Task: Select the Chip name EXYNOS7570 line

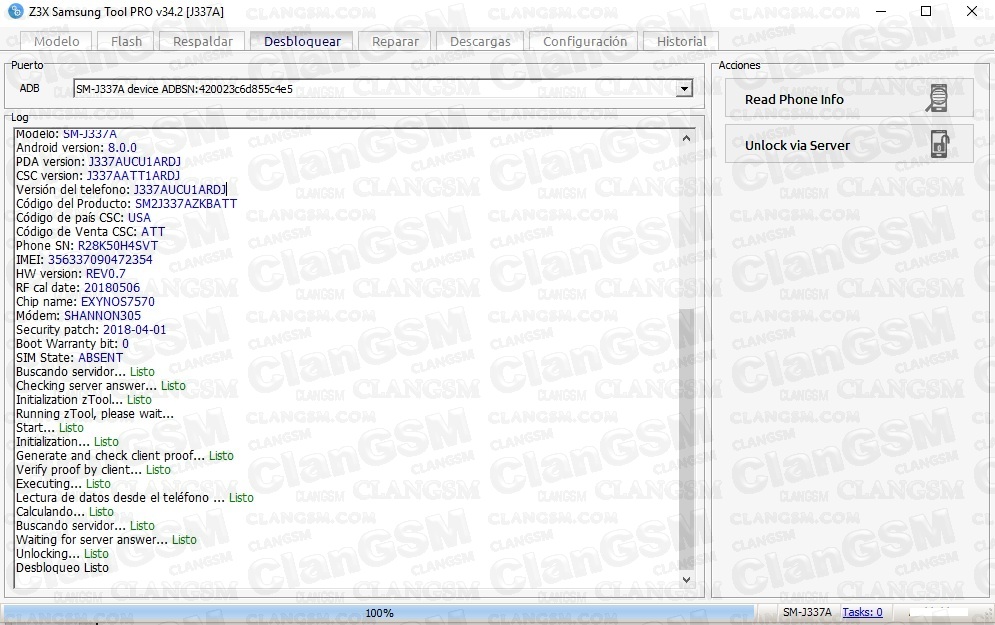Action: click(x=85, y=301)
